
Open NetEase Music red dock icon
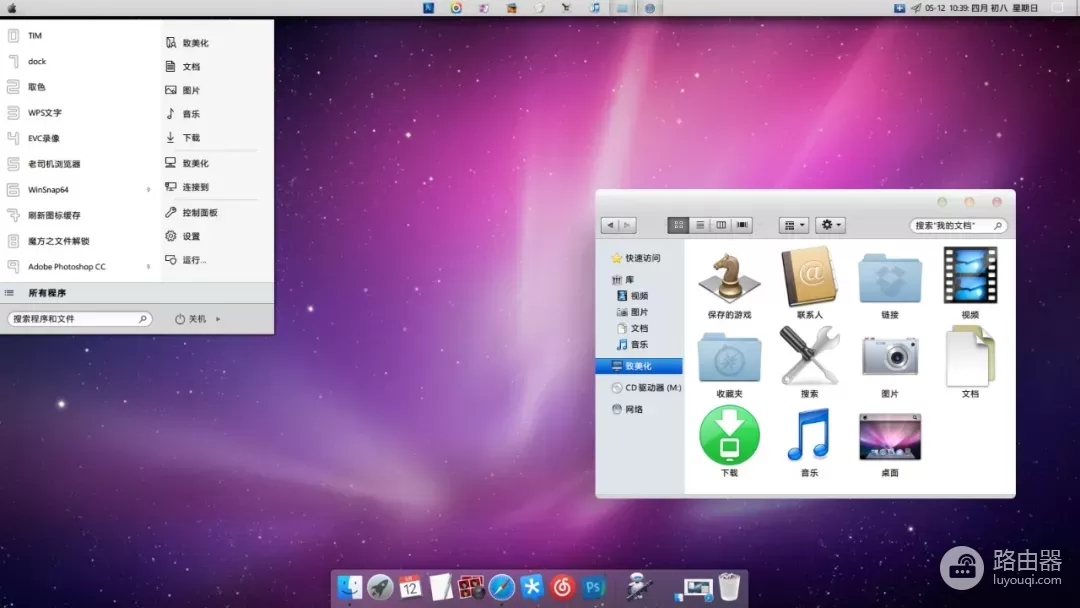coord(563,587)
